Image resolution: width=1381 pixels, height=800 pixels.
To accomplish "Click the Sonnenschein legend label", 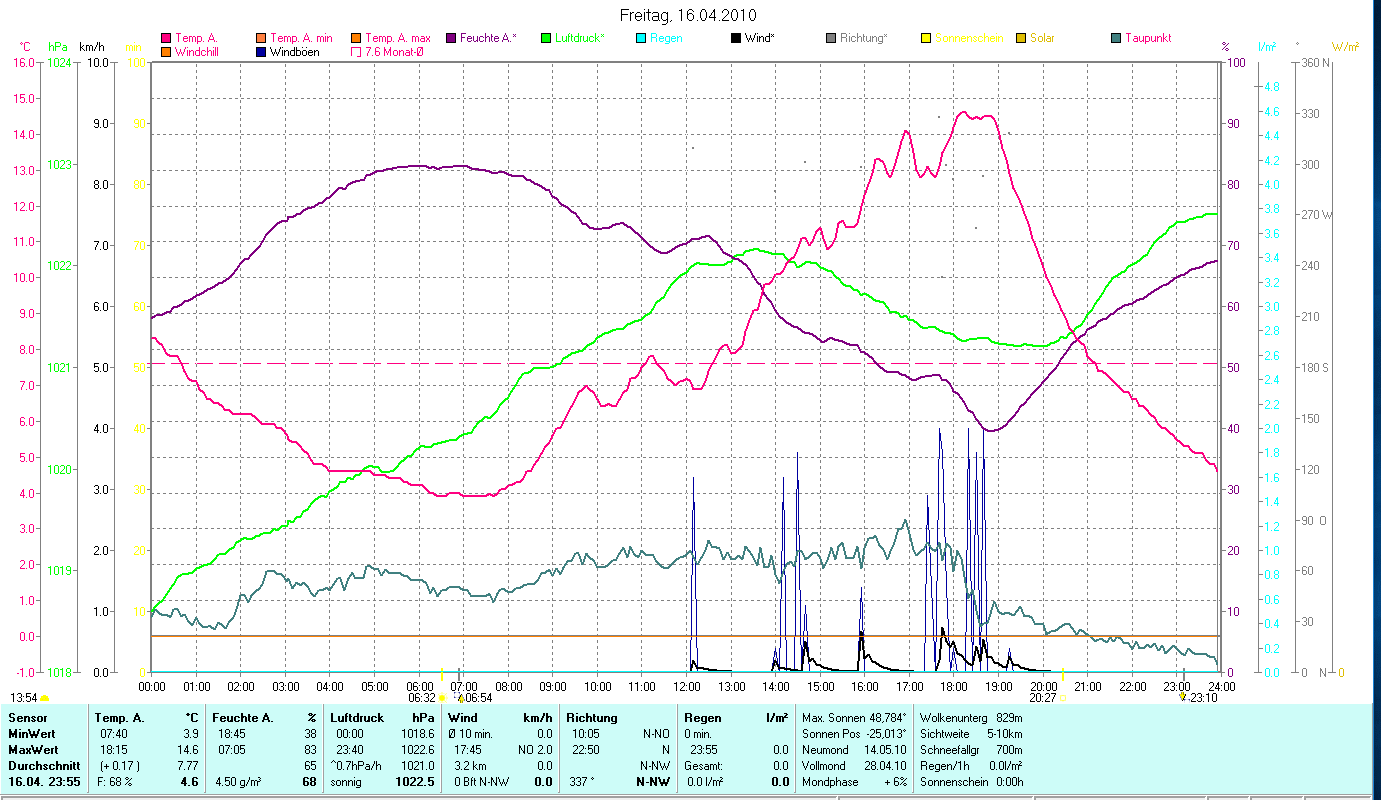I will [x=969, y=38].
